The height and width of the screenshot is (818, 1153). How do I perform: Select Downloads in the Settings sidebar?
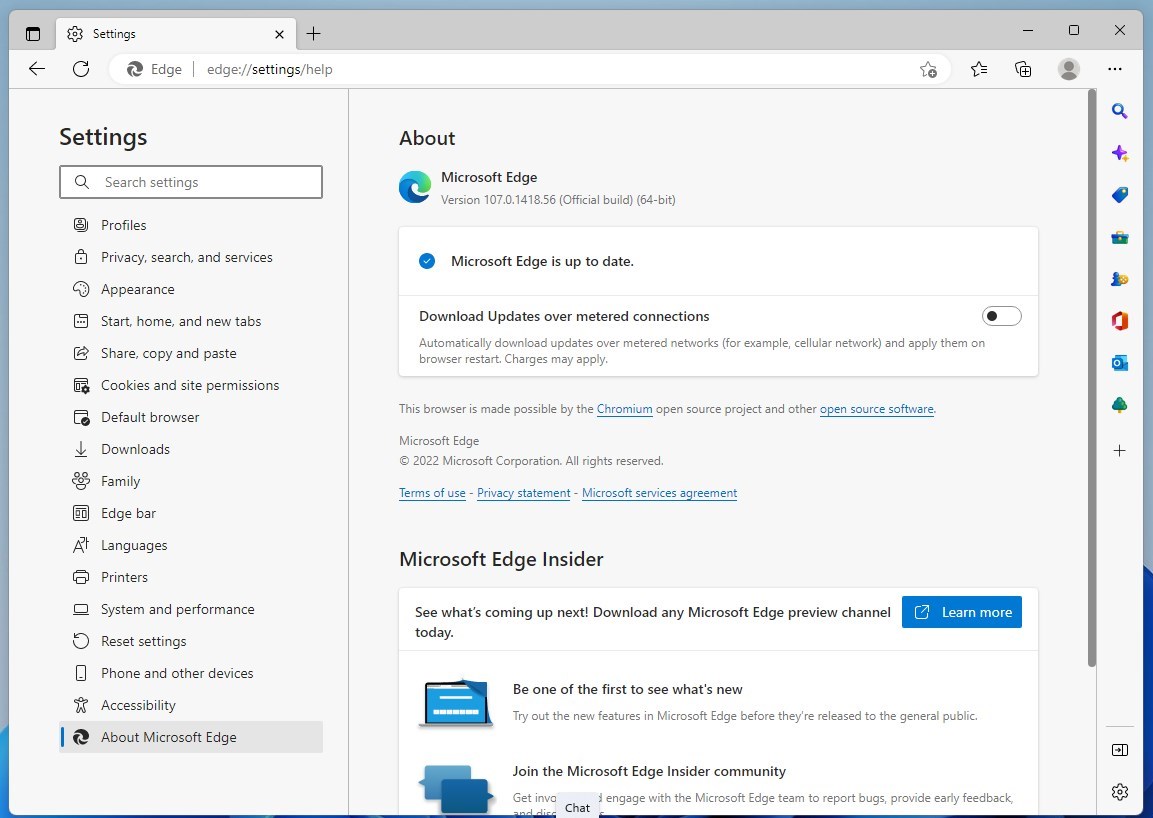pyautogui.click(x=135, y=448)
